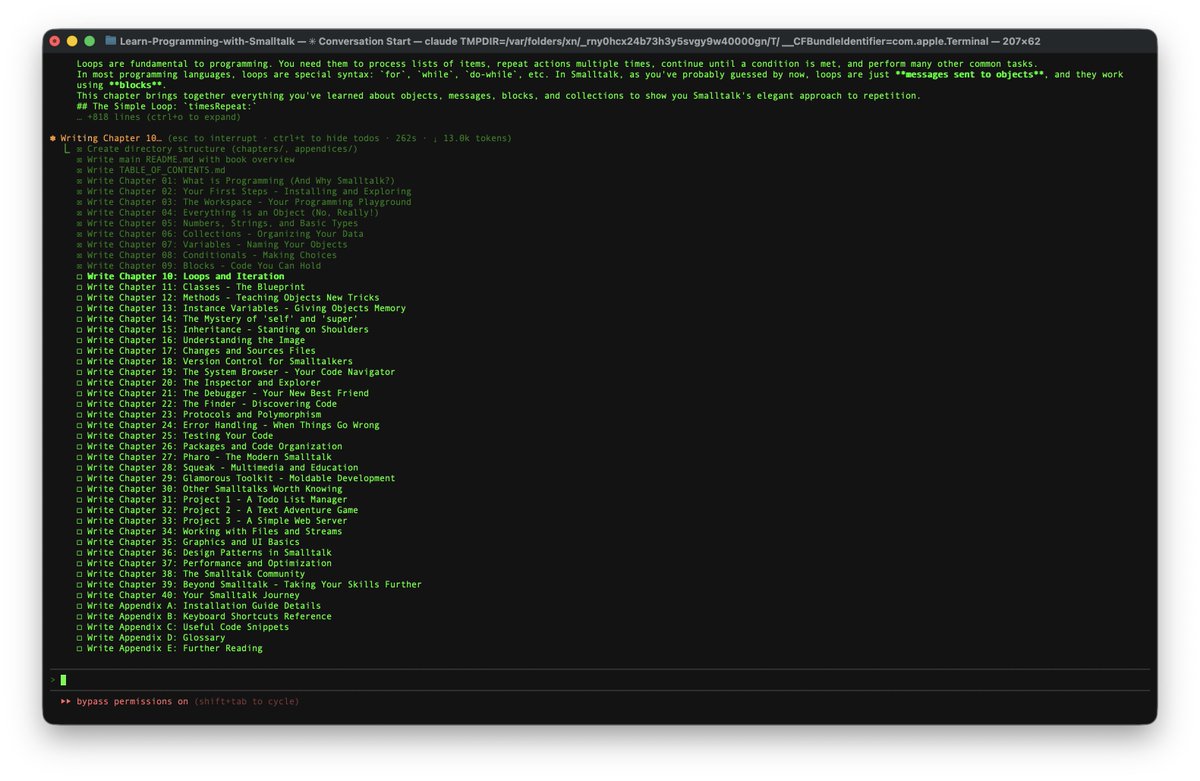Viewport: 1200px width, 781px height.
Task: Click 'Write Chapter 12: Methods' row
Action: coord(227,298)
